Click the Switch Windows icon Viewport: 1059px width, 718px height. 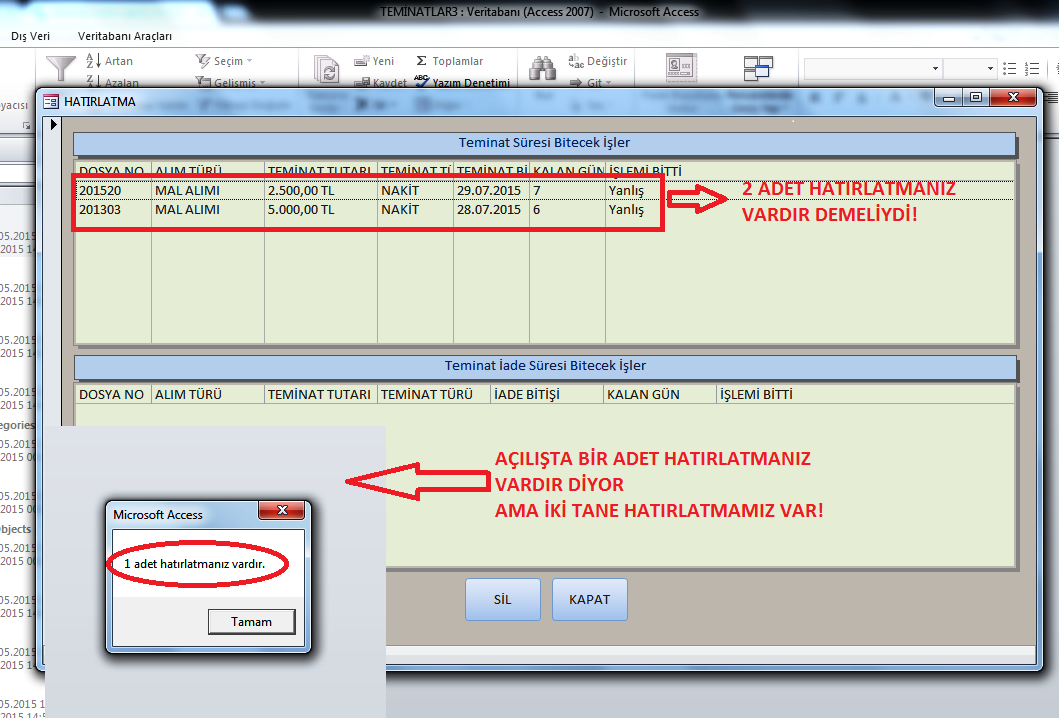coord(757,68)
